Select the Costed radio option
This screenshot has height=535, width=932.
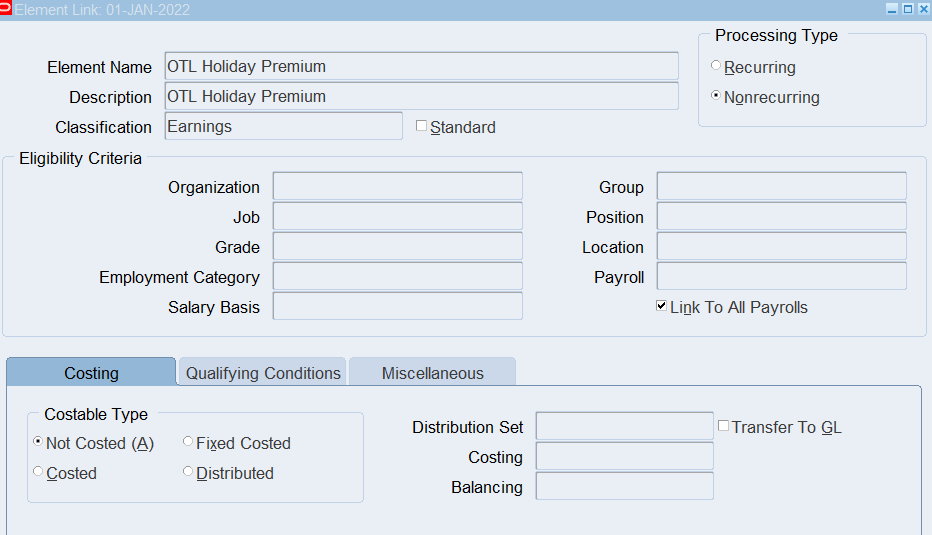[38, 471]
